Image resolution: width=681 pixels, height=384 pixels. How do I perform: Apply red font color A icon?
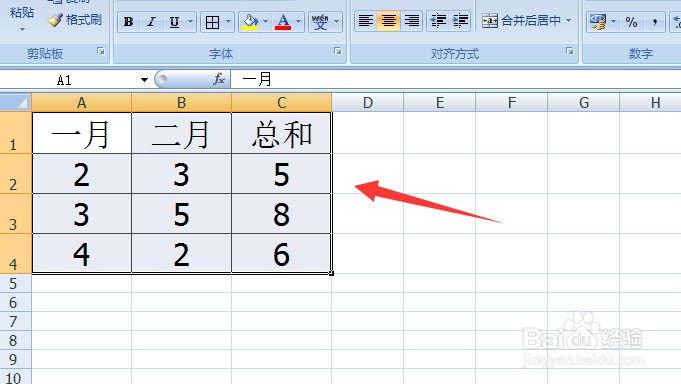click(x=283, y=22)
